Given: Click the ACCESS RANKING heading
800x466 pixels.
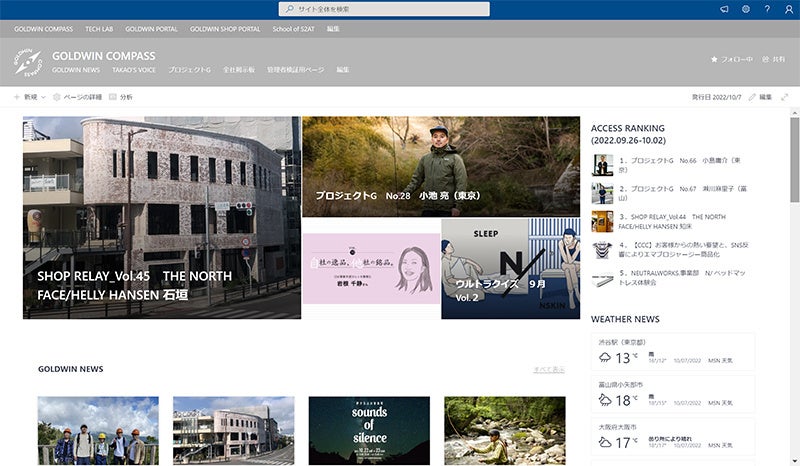Looking at the screenshot, I should pos(628,134).
